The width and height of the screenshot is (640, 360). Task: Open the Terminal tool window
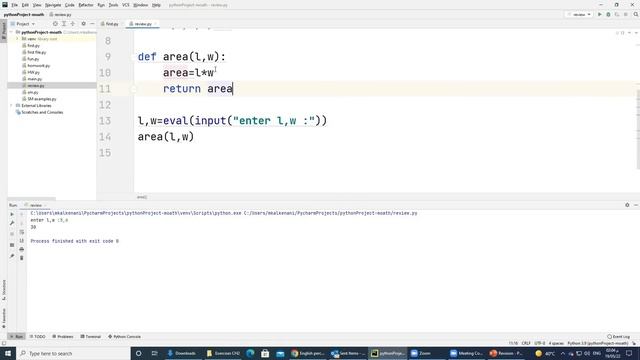[91, 337]
